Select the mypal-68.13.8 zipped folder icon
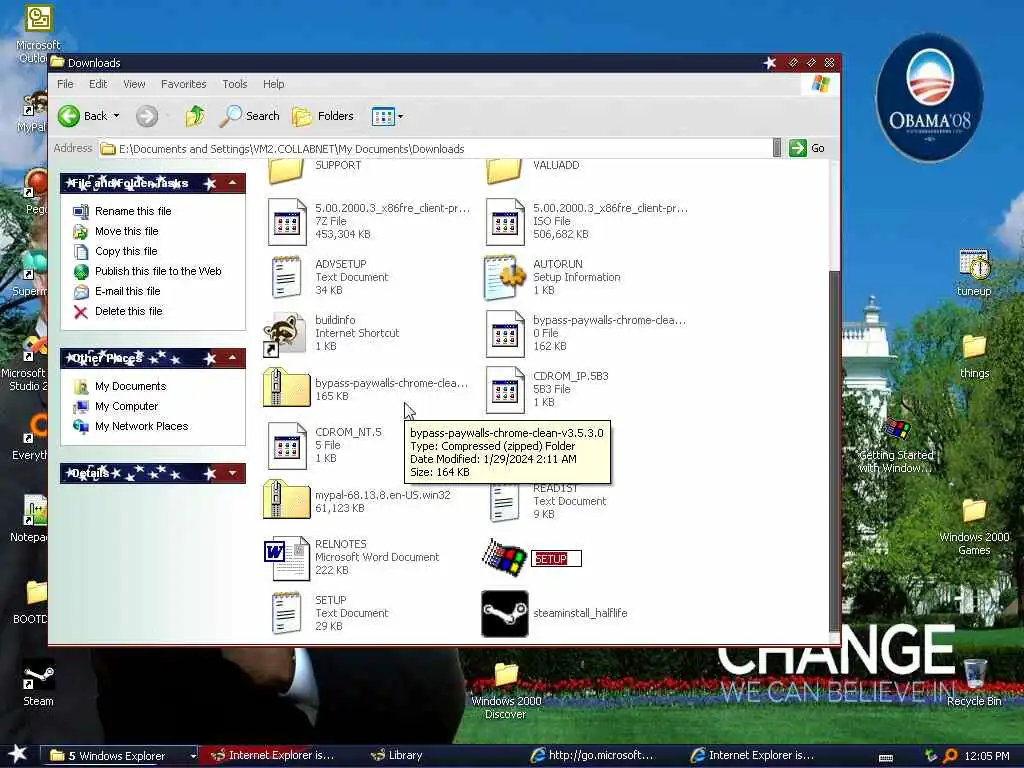Screen dimensions: 1024x768 (x=286, y=500)
